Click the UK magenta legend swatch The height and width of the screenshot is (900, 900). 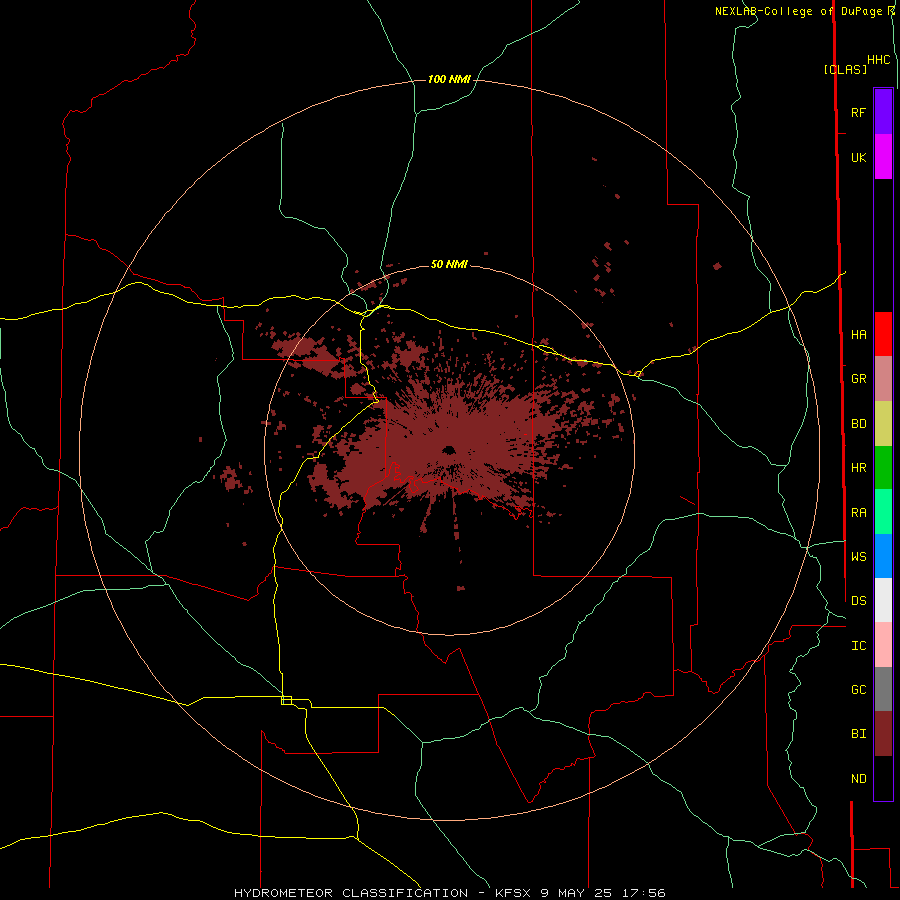pyautogui.click(x=883, y=157)
